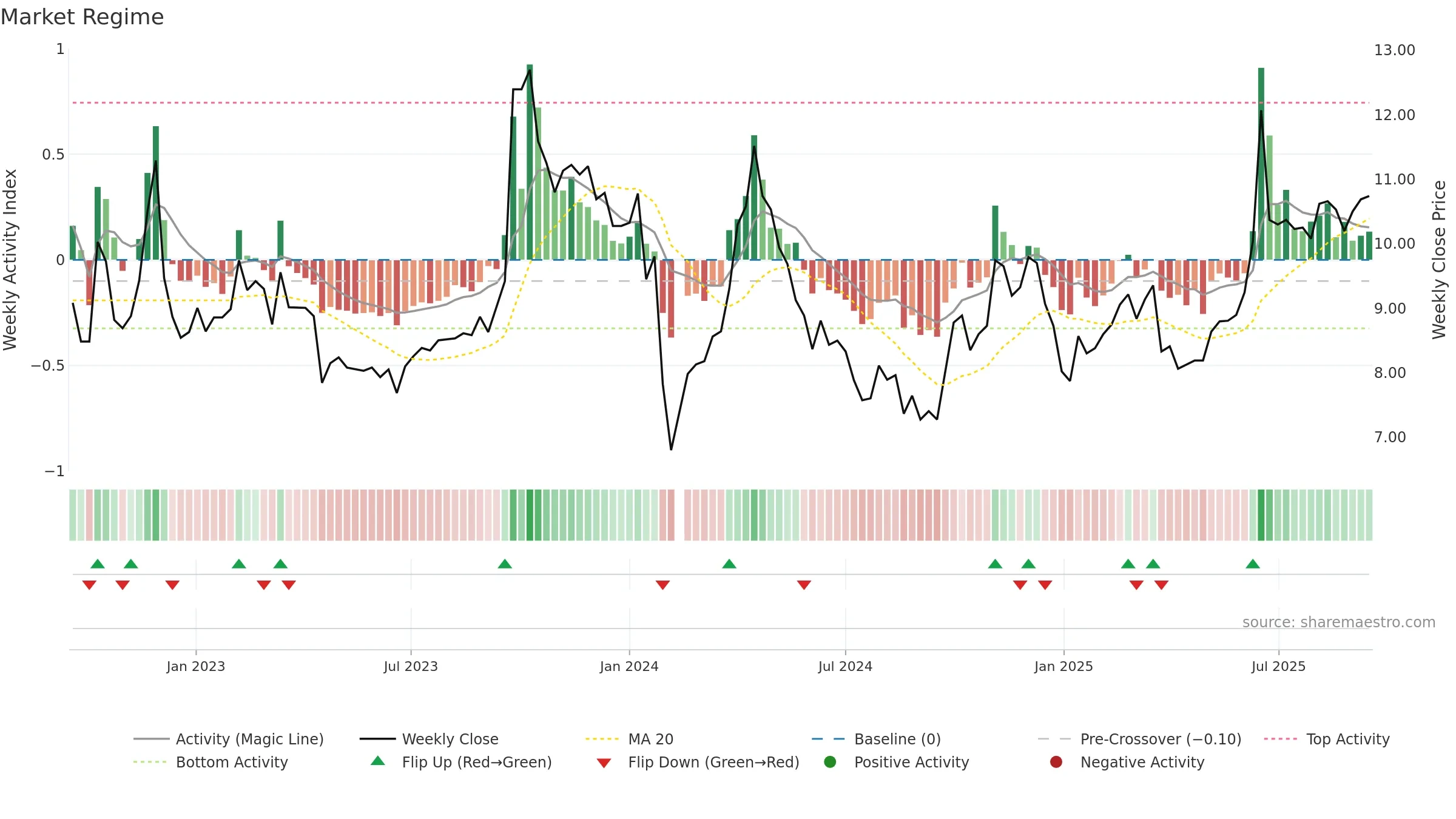Click the red Flip Down marker just after Jan 2024
The image size is (1456, 819).
pos(662,585)
